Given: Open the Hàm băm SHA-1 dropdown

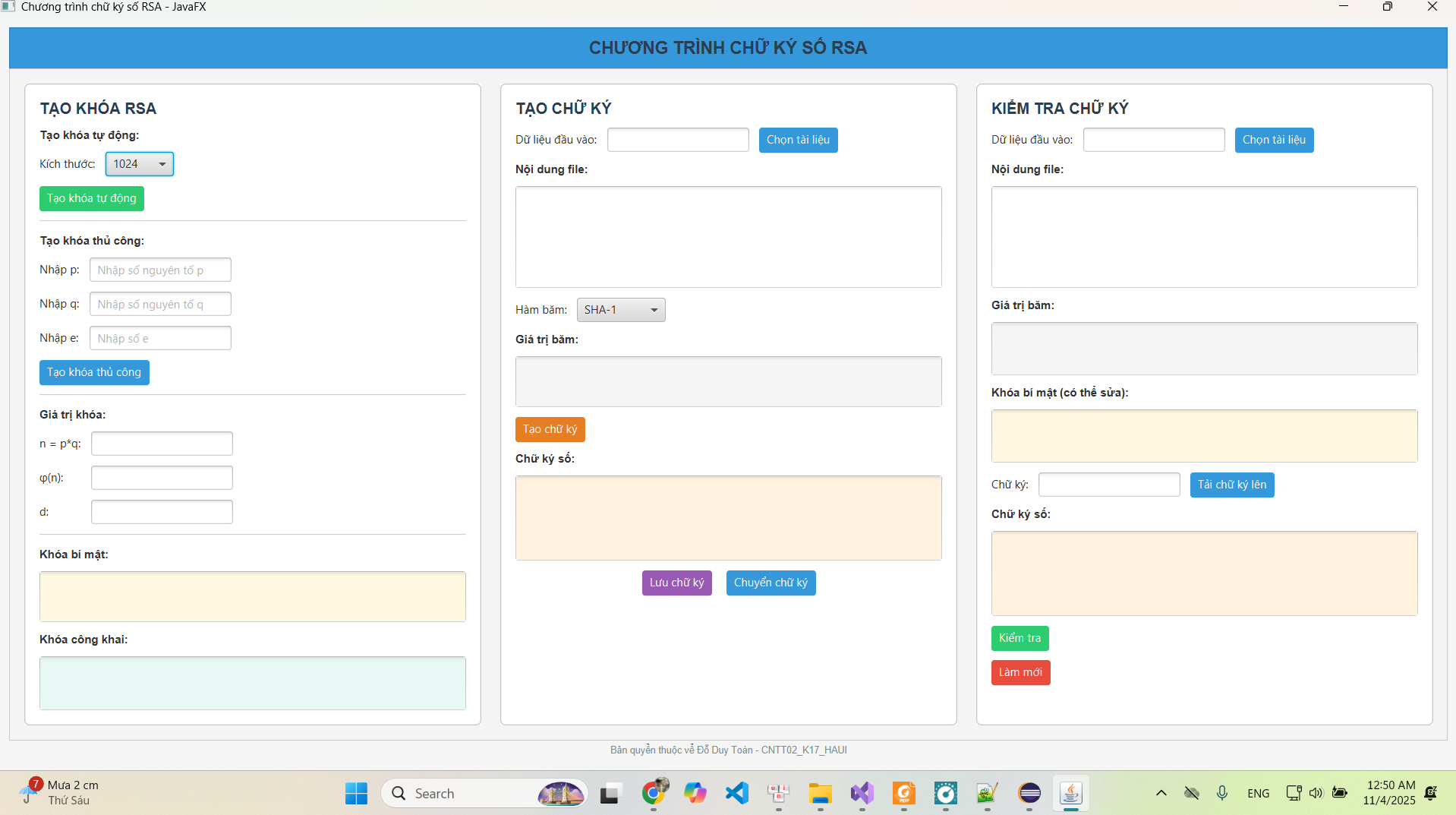Looking at the screenshot, I should (620, 310).
